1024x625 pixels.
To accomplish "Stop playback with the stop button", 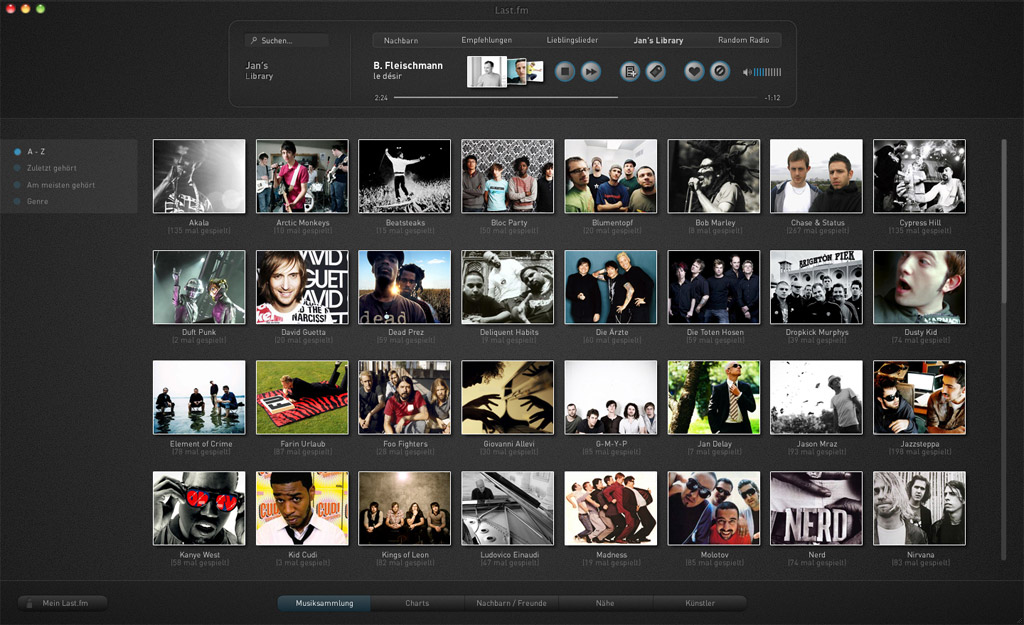I will pyautogui.click(x=565, y=71).
